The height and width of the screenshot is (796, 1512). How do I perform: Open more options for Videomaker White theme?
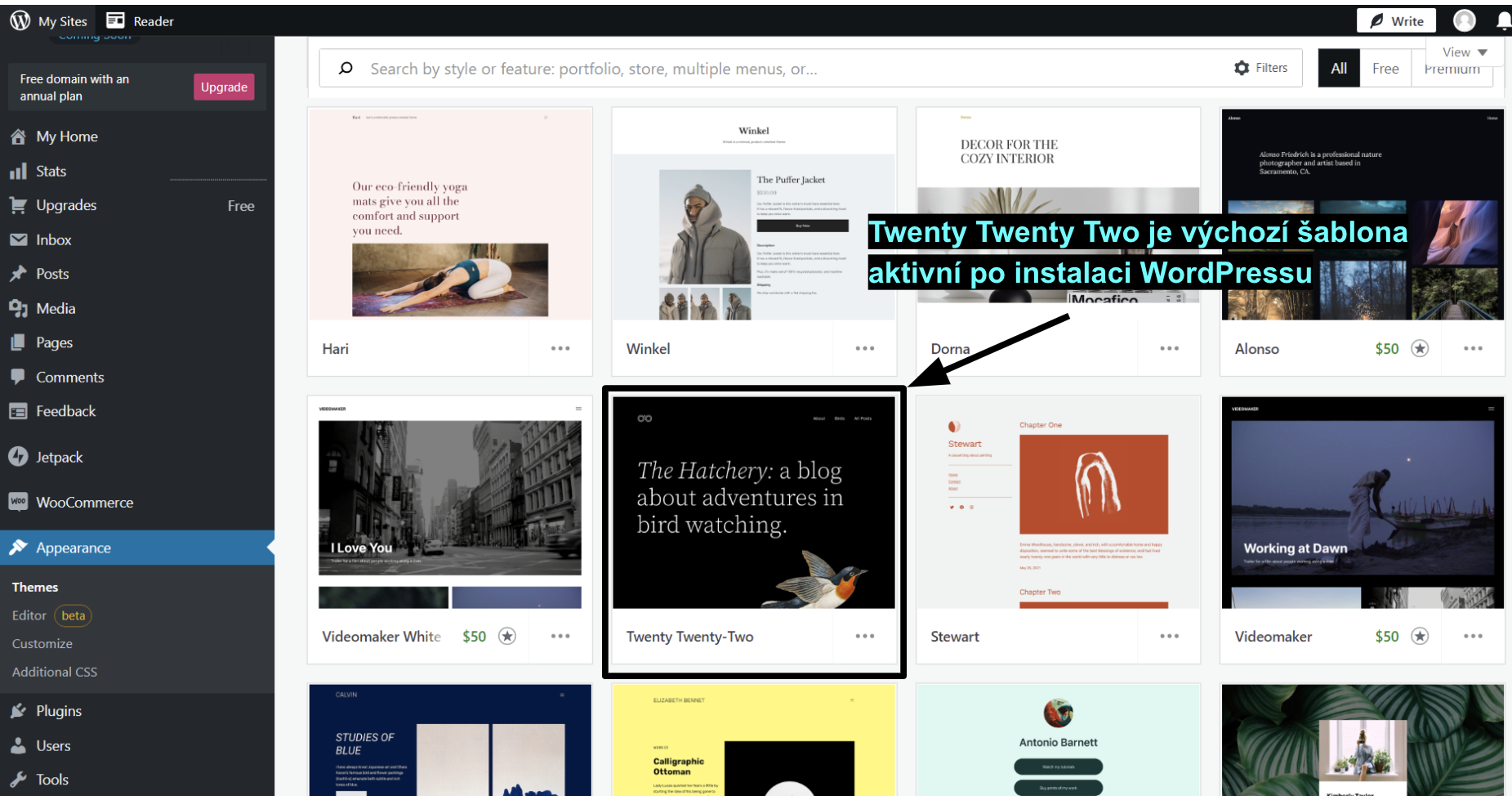click(560, 636)
